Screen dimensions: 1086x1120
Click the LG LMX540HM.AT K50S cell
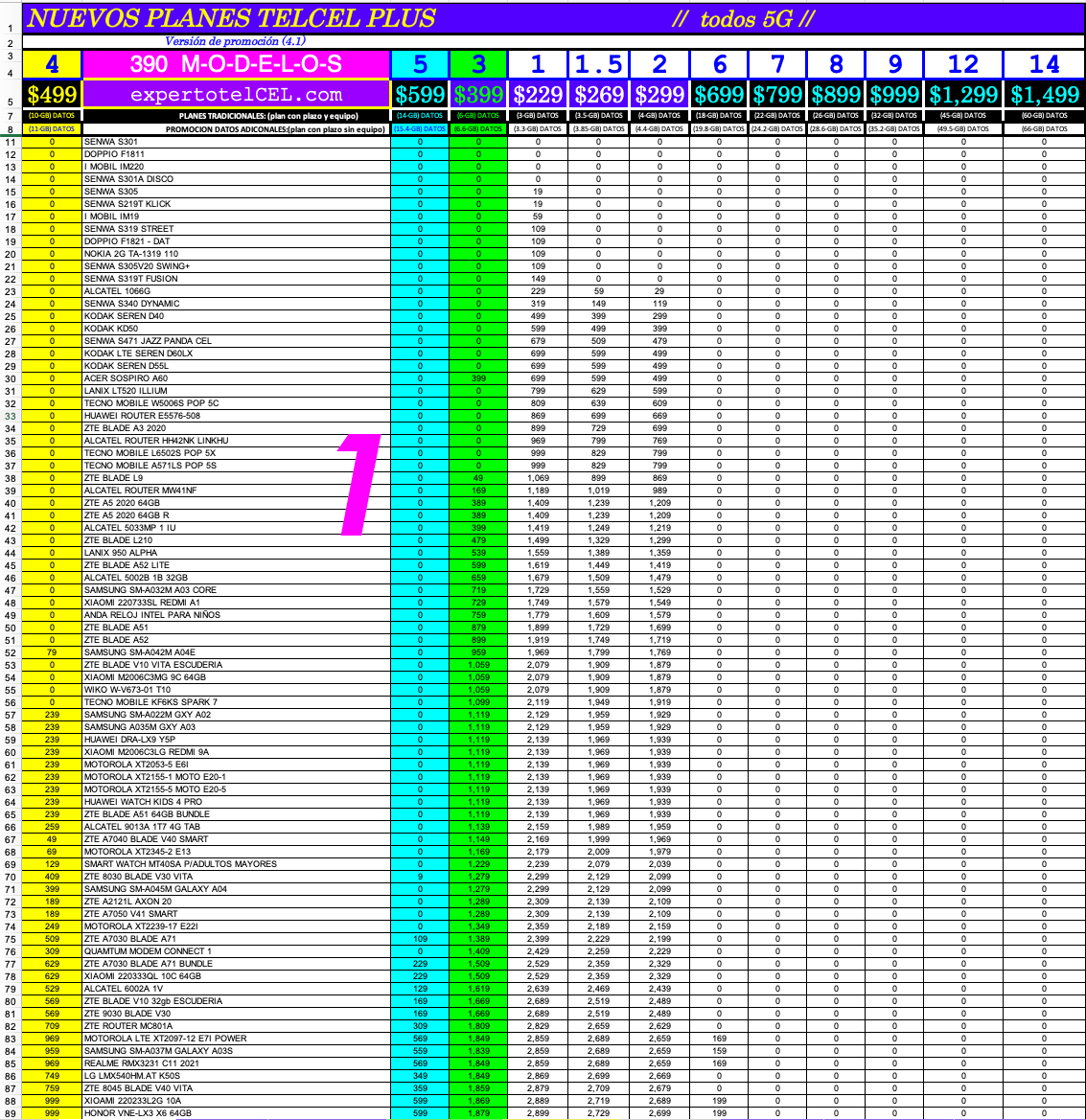[236, 1076]
